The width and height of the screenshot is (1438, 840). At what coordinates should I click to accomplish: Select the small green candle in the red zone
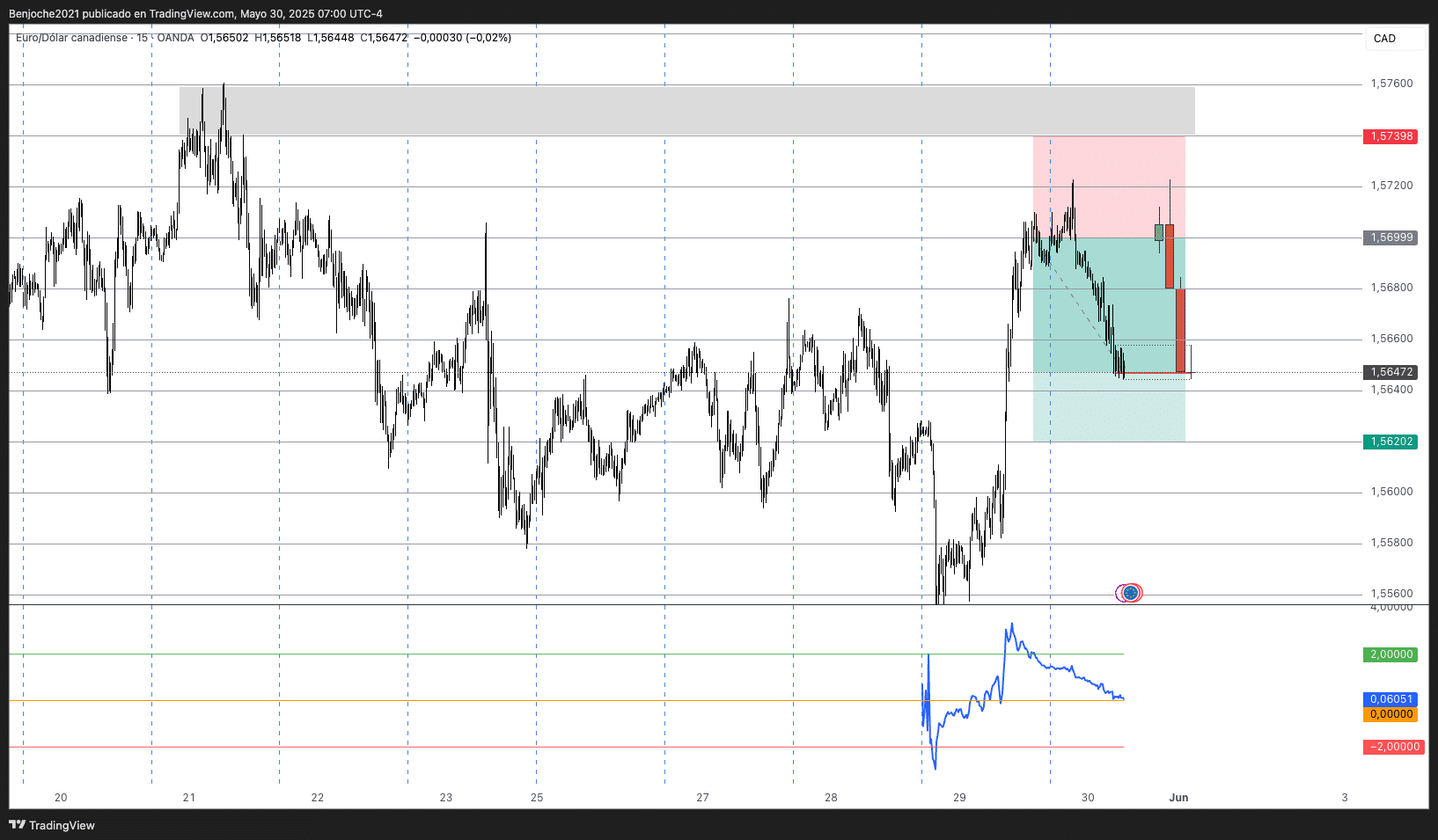1159,232
